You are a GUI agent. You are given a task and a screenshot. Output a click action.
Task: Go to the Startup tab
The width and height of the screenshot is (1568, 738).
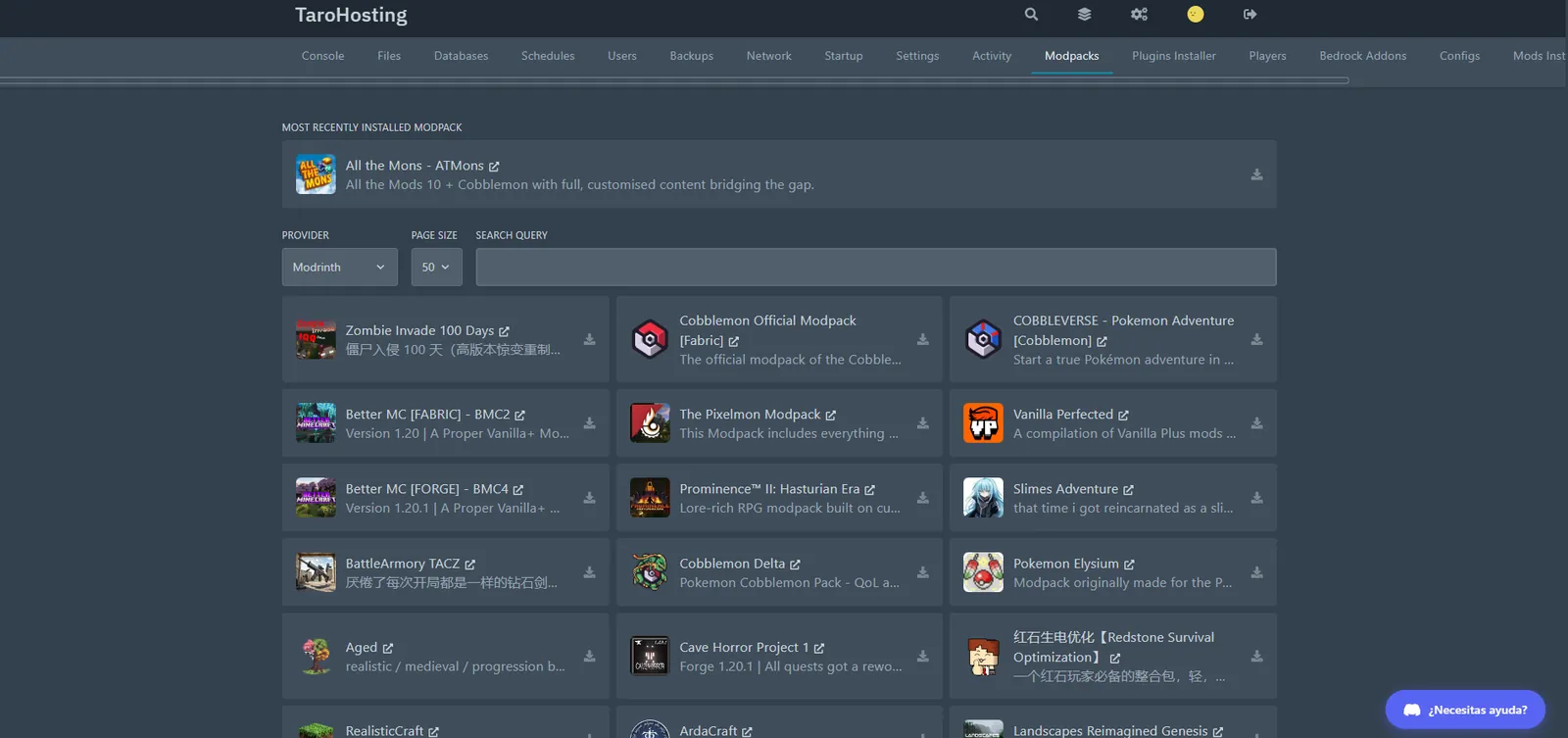click(843, 56)
